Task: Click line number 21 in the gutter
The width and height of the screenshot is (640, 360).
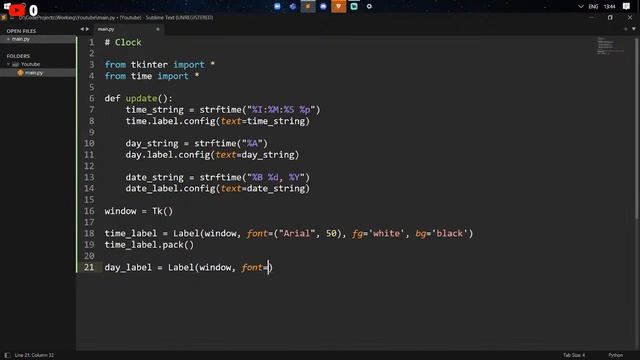Action: click(89, 267)
